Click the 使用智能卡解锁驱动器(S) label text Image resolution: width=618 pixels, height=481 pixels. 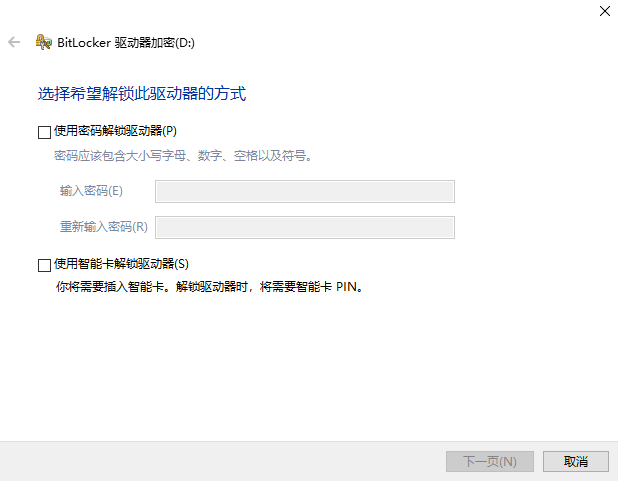(121, 264)
